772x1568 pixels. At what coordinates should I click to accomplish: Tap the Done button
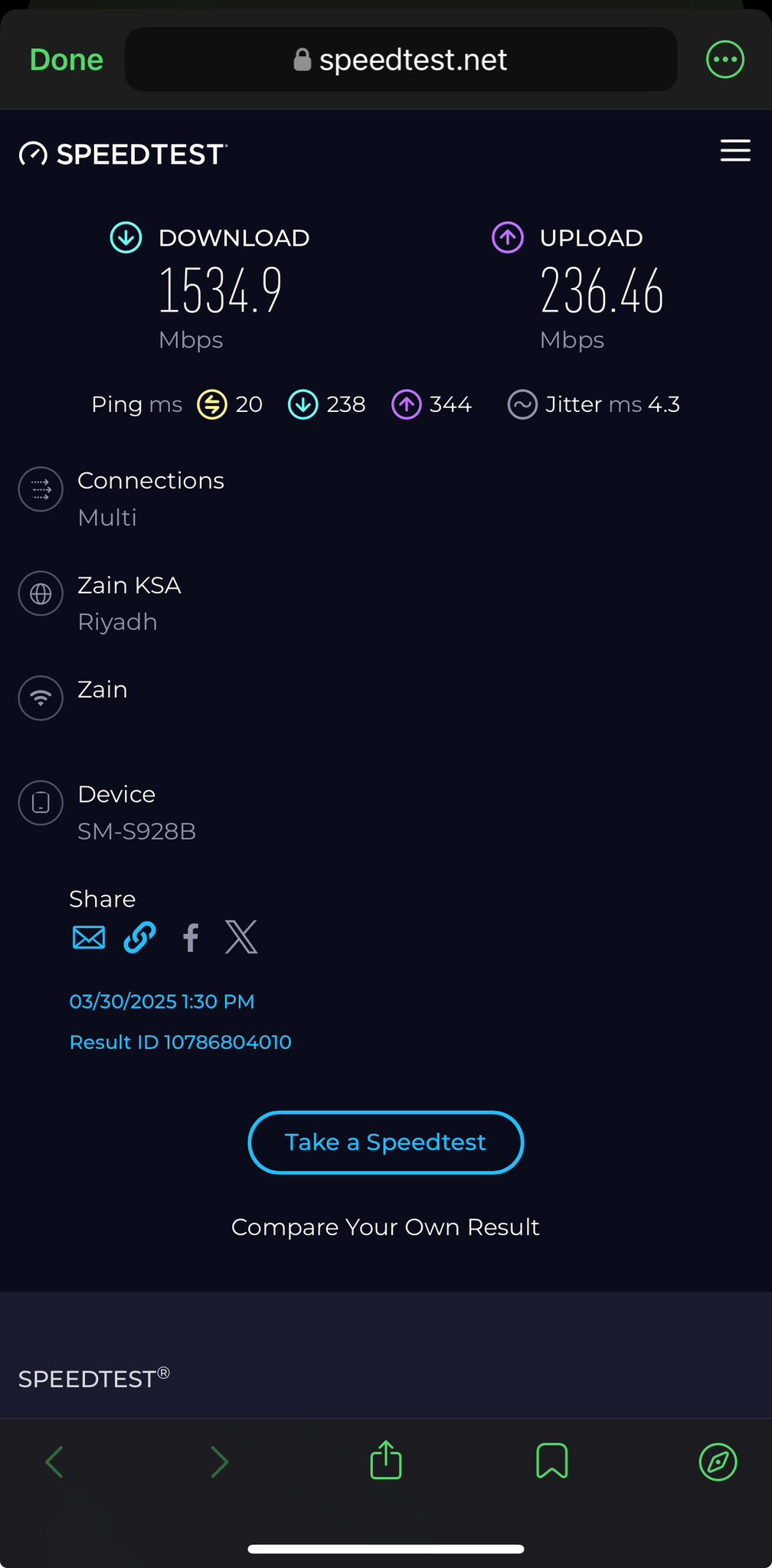click(67, 60)
